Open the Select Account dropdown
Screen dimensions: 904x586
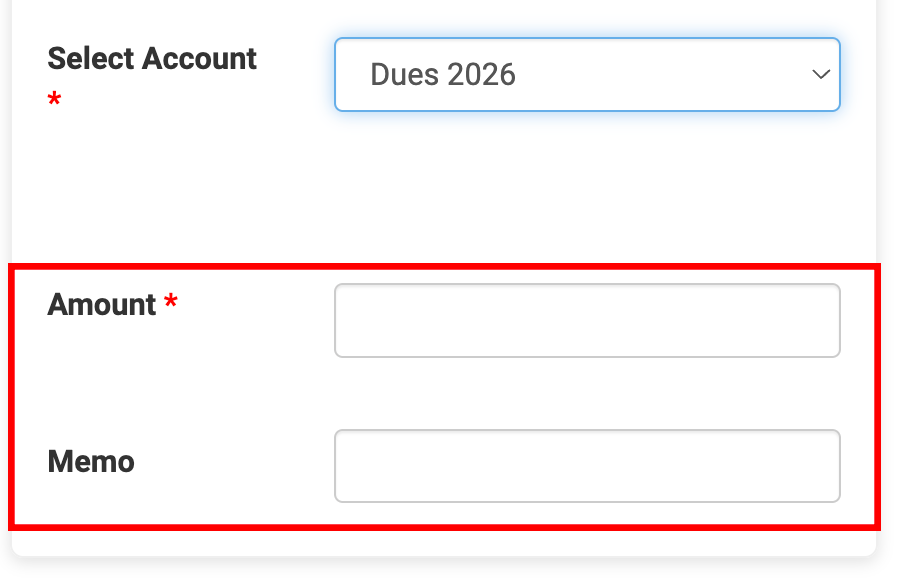[586, 75]
